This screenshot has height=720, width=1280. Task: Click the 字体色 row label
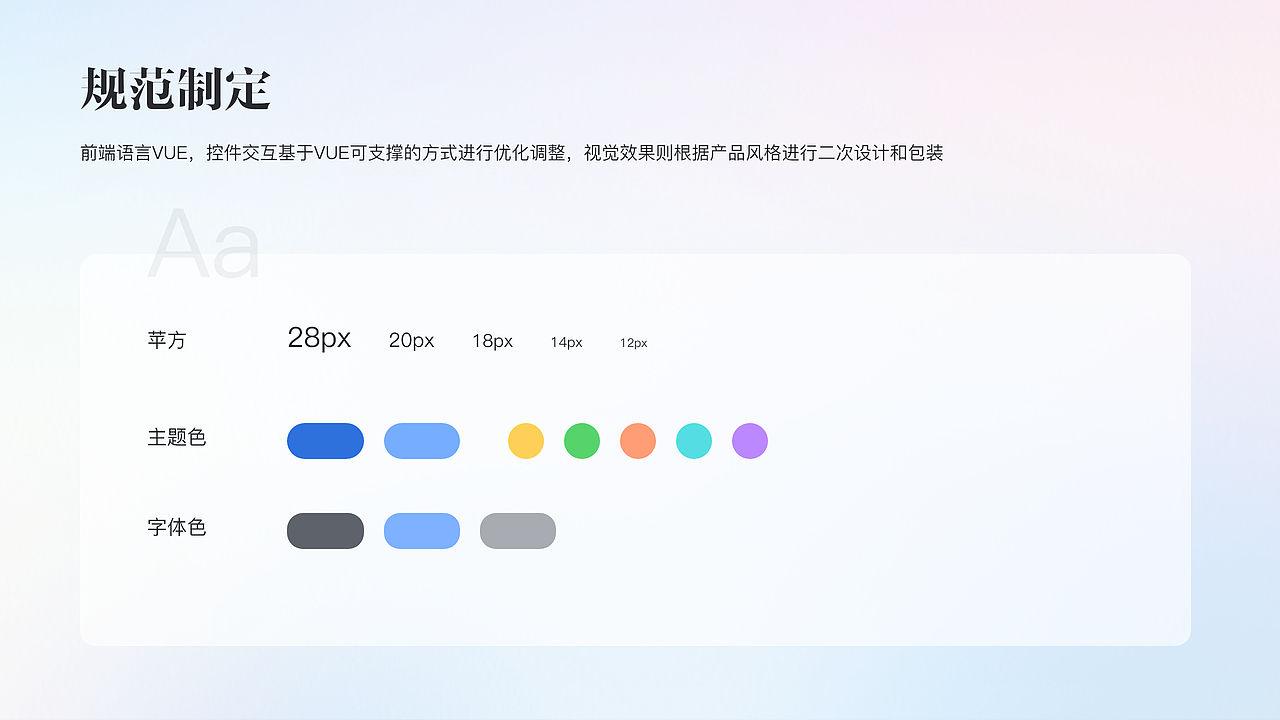177,528
